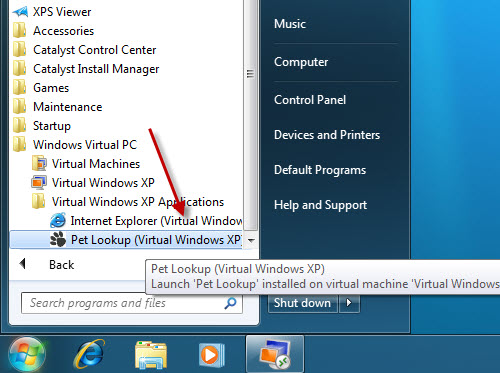500x373 pixels.
Task: Click the Virtual Windows XP monitor icon
Action: [x=39, y=183]
